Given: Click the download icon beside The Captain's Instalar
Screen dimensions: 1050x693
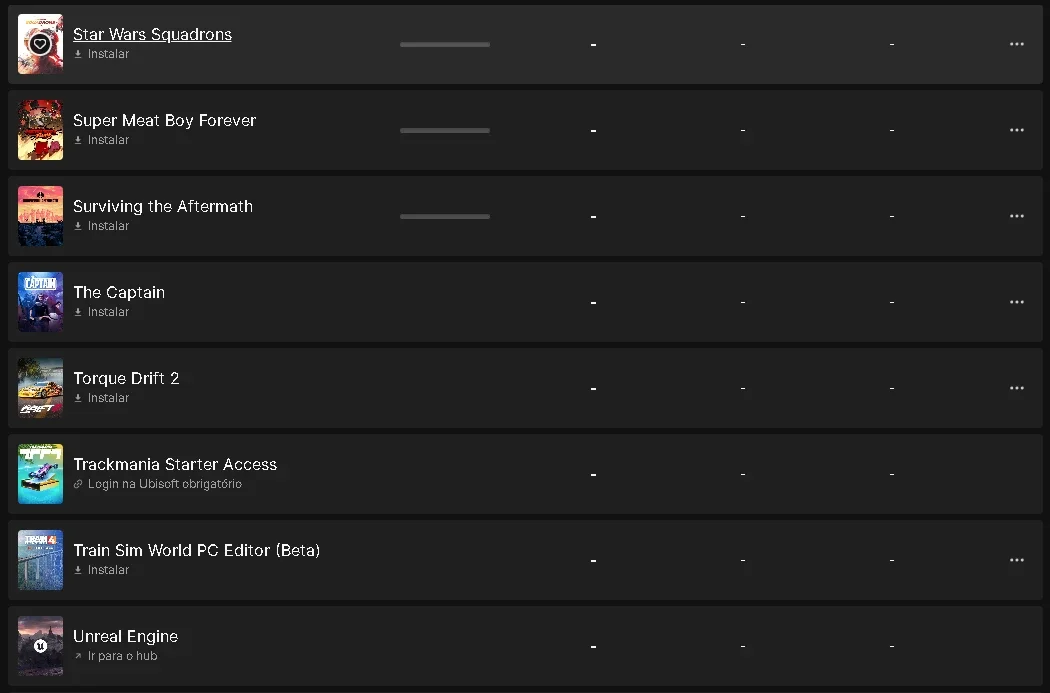Looking at the screenshot, I should [x=78, y=312].
